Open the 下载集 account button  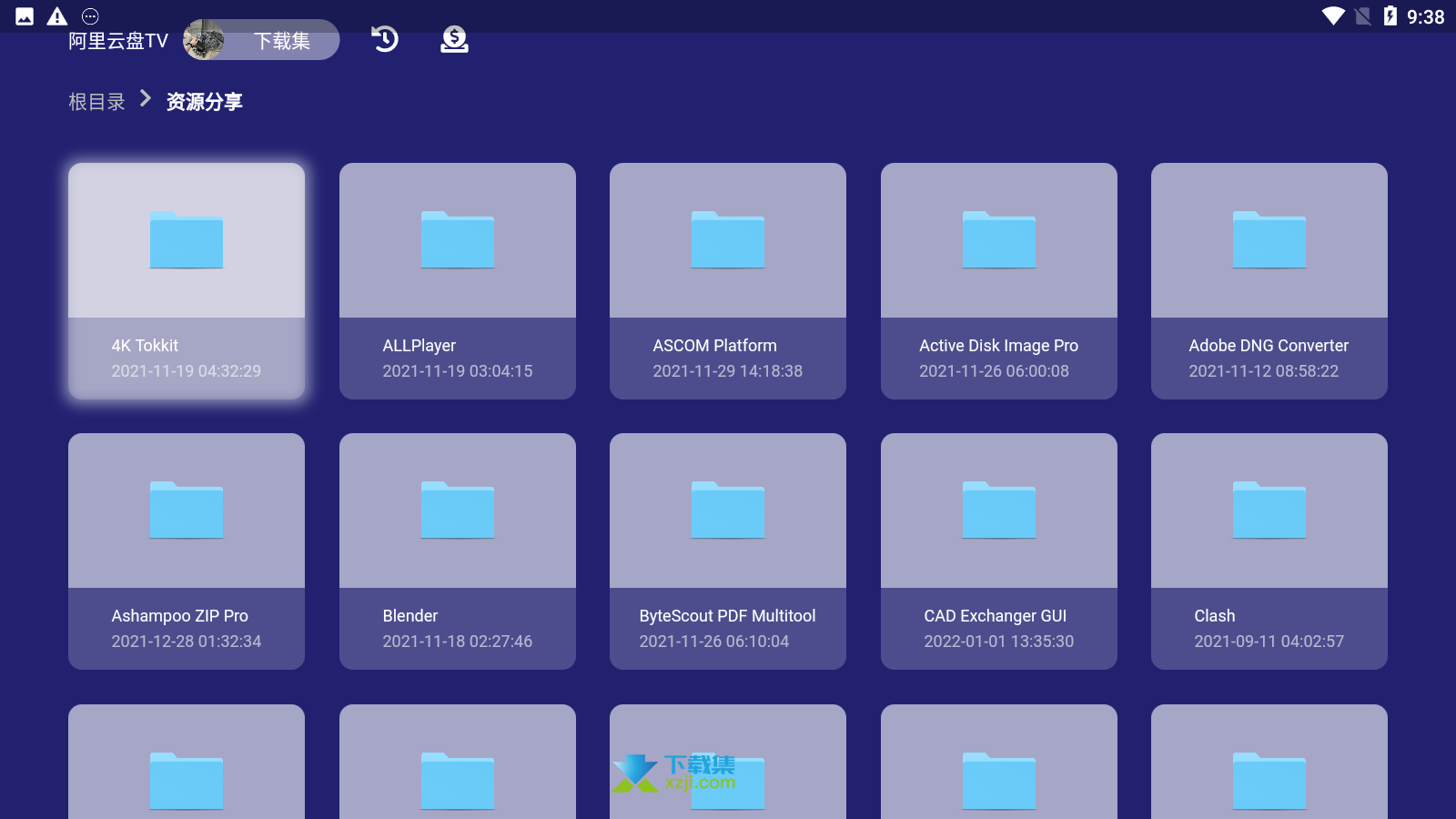(x=261, y=40)
